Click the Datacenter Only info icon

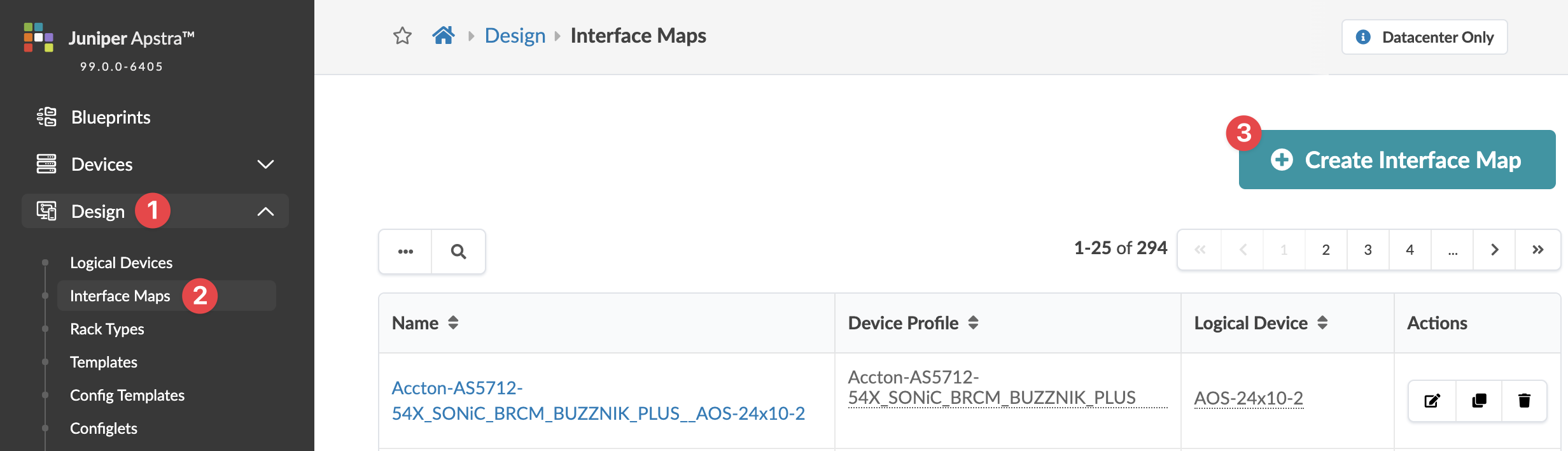[x=1363, y=37]
